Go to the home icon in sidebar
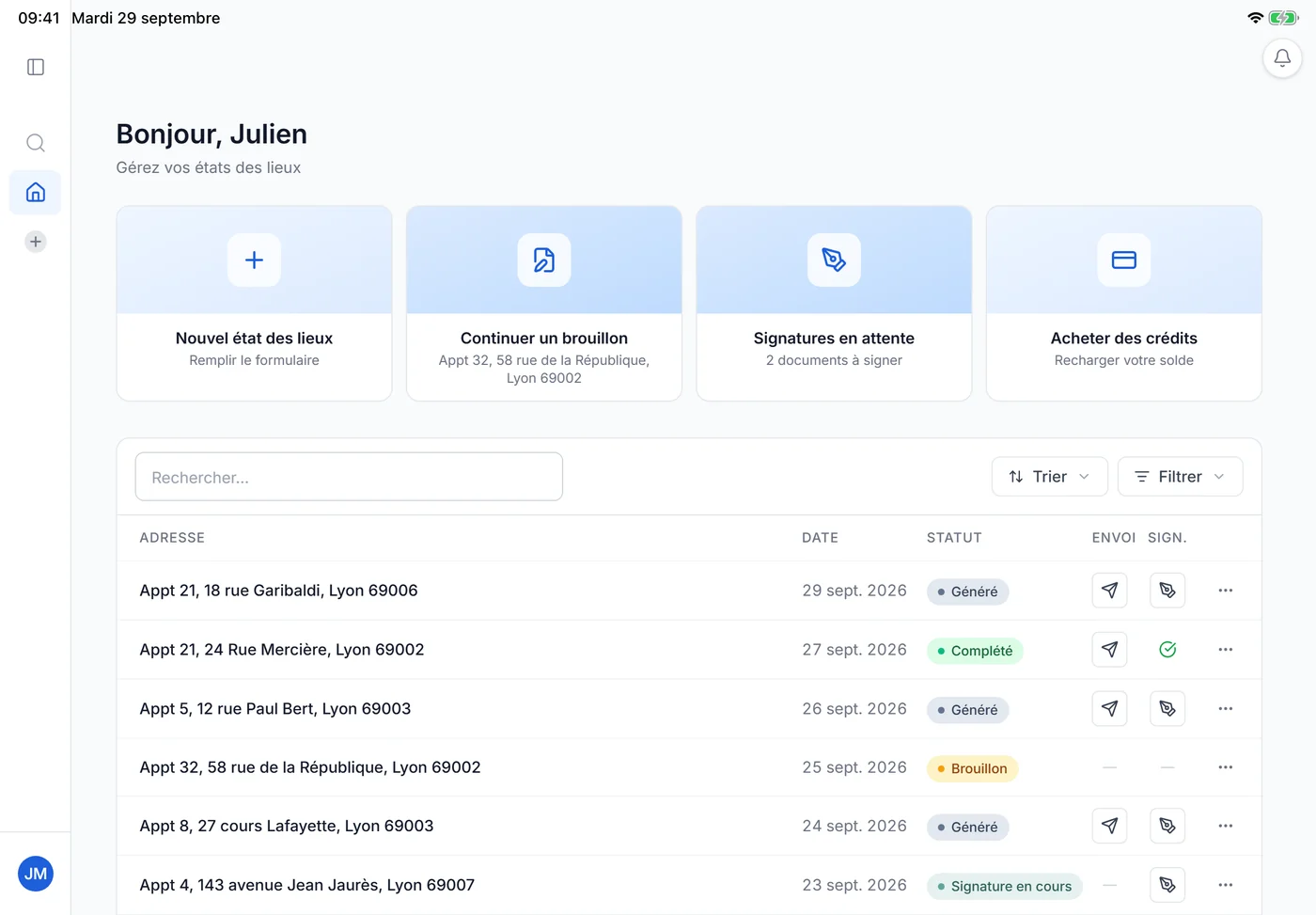1316x915 pixels. click(36, 193)
